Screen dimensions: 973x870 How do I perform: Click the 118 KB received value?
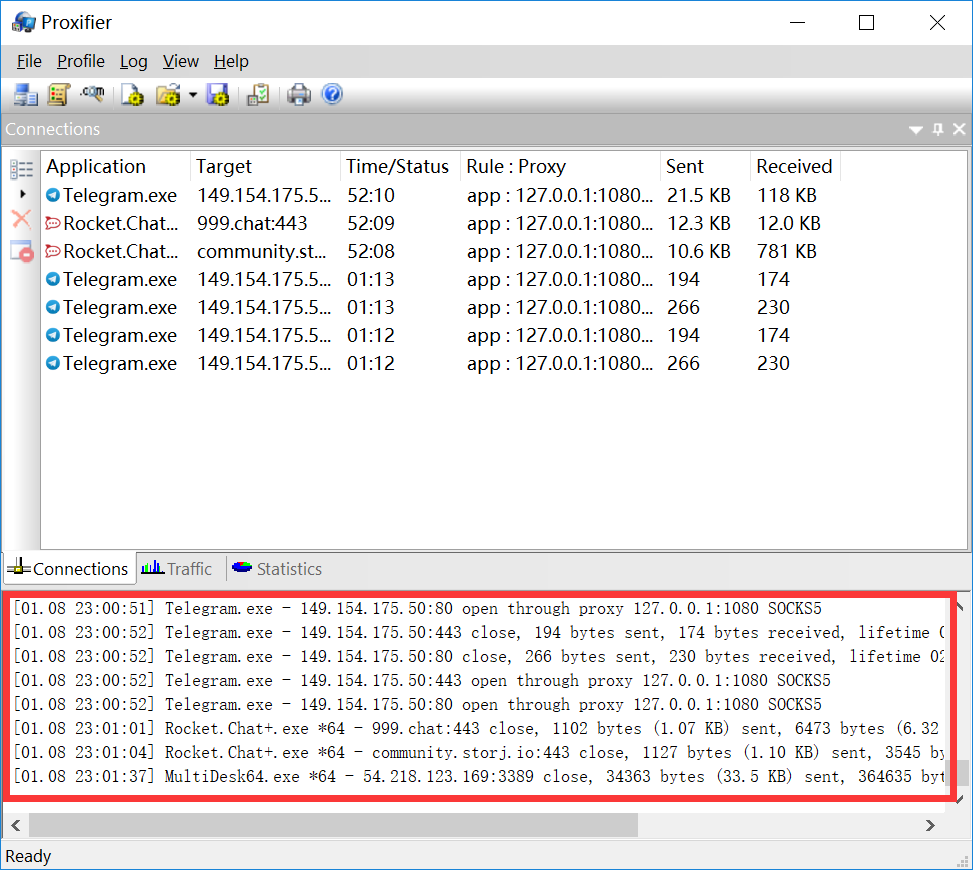[786, 195]
